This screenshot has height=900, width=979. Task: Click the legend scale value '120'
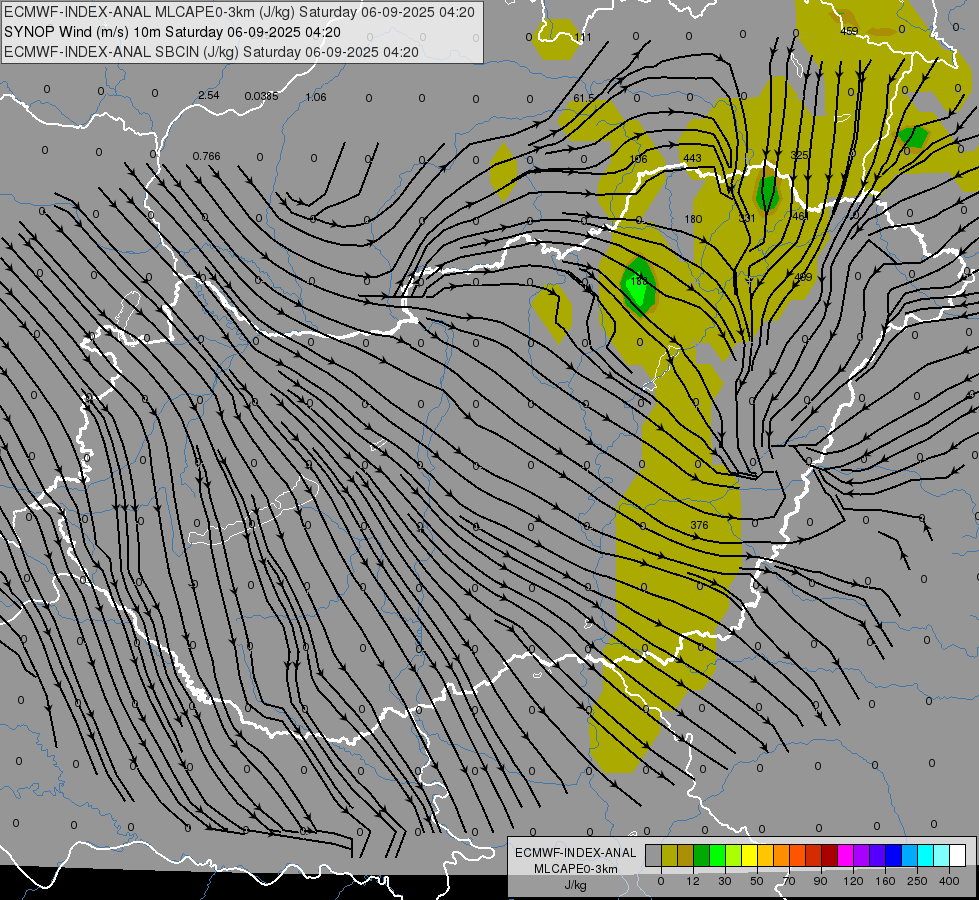pyautogui.click(x=853, y=881)
